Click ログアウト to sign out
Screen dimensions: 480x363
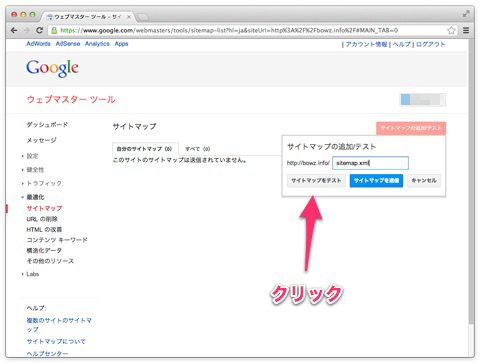430,44
